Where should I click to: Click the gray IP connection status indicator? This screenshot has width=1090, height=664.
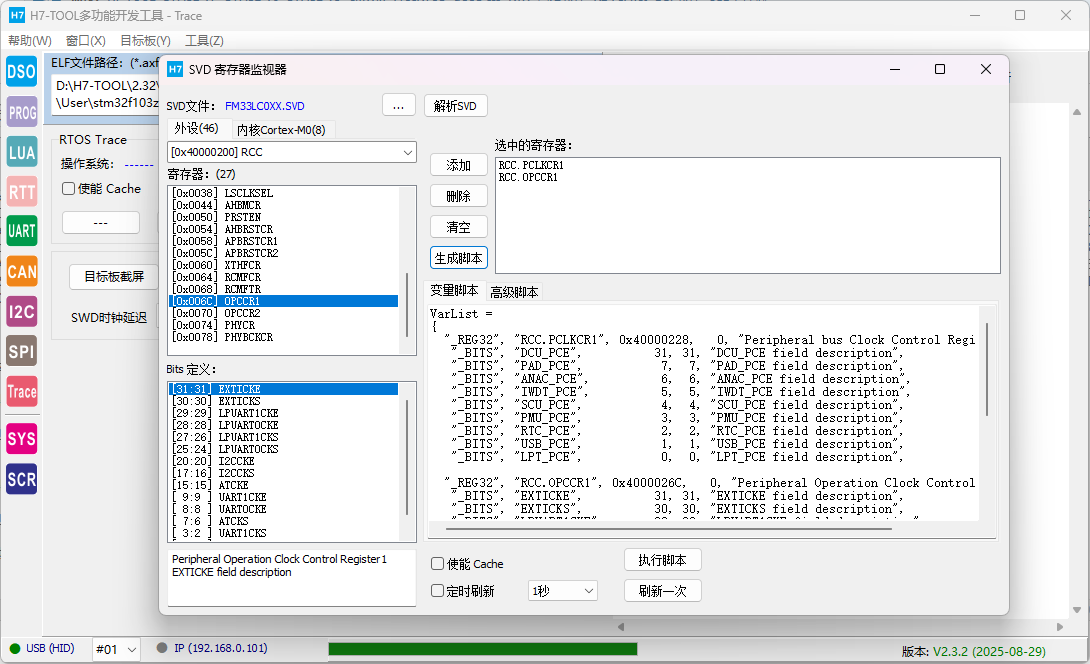tap(162, 648)
